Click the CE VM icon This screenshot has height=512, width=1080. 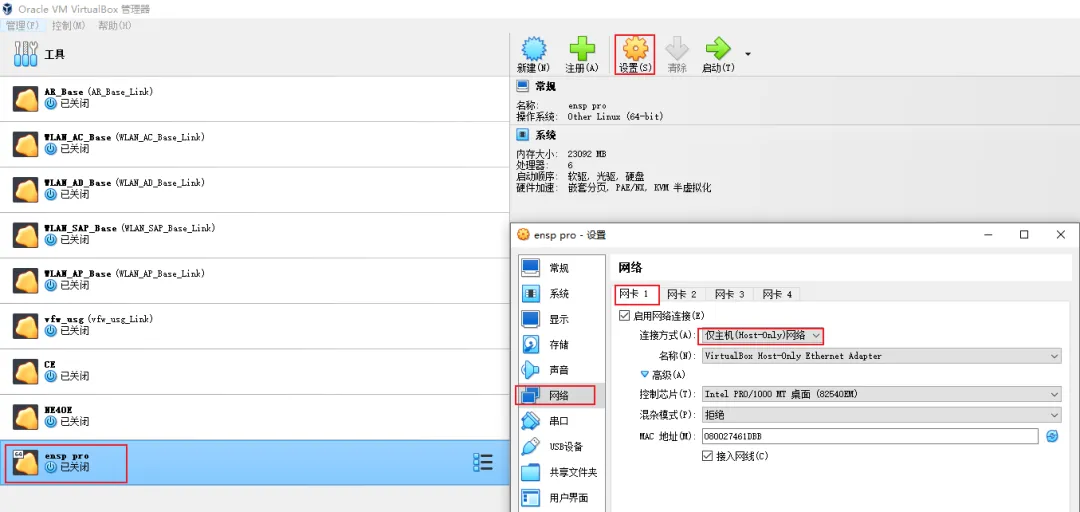25,371
